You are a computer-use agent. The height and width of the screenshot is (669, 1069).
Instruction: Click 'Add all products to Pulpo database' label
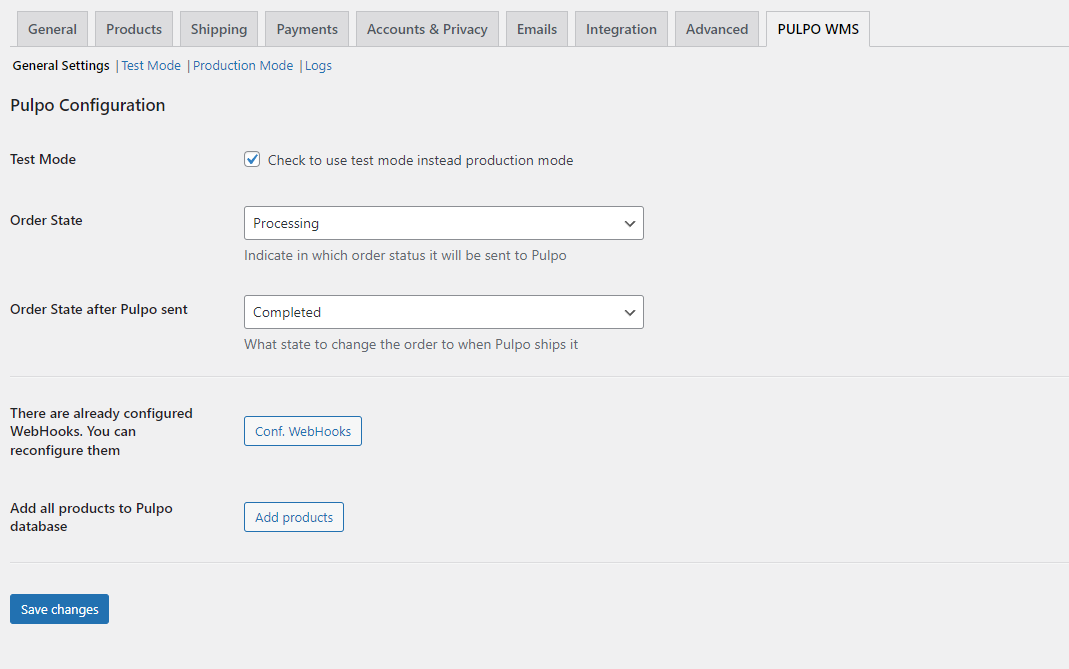tap(91, 517)
